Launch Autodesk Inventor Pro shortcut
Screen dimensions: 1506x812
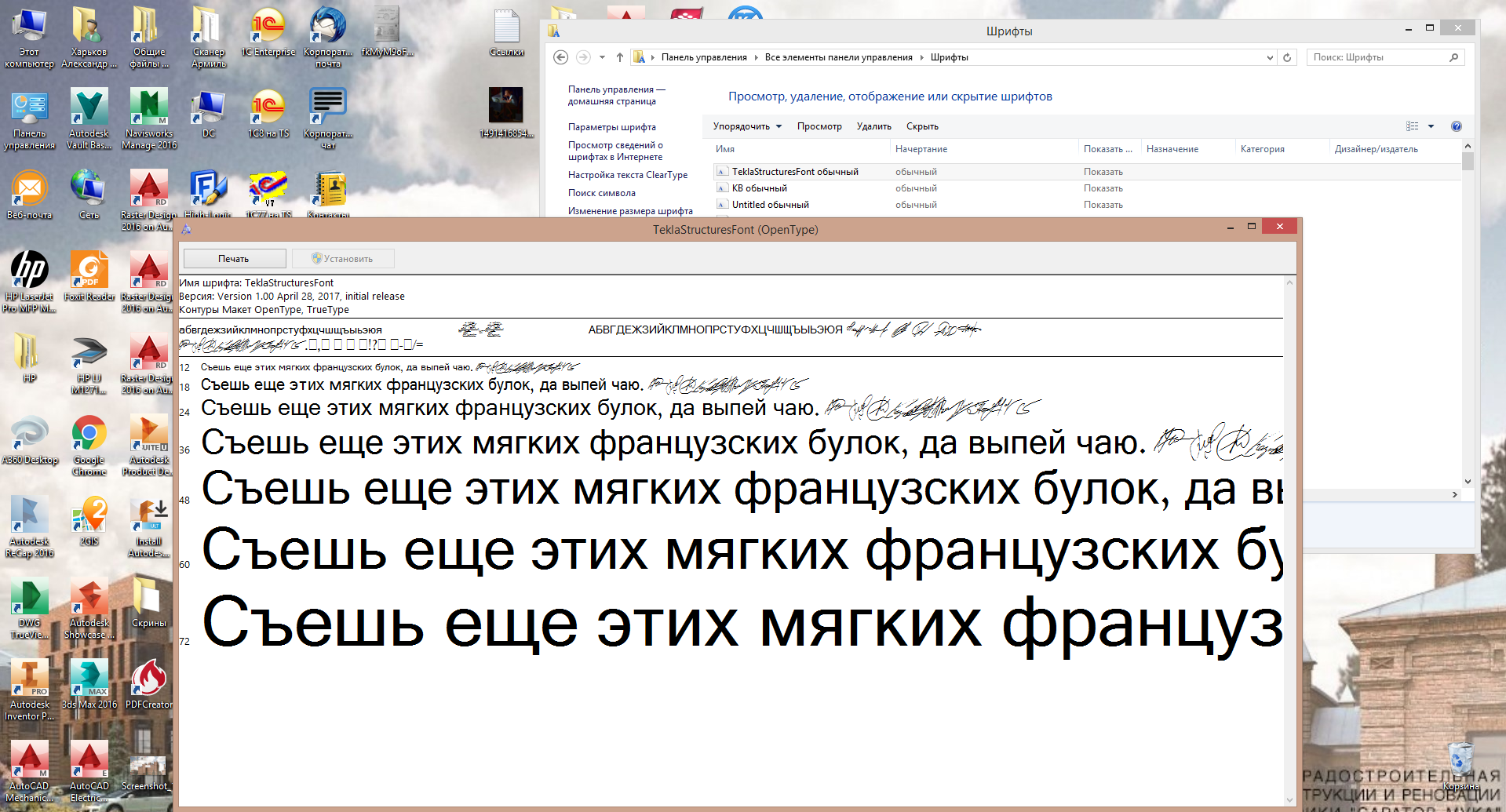[29, 690]
